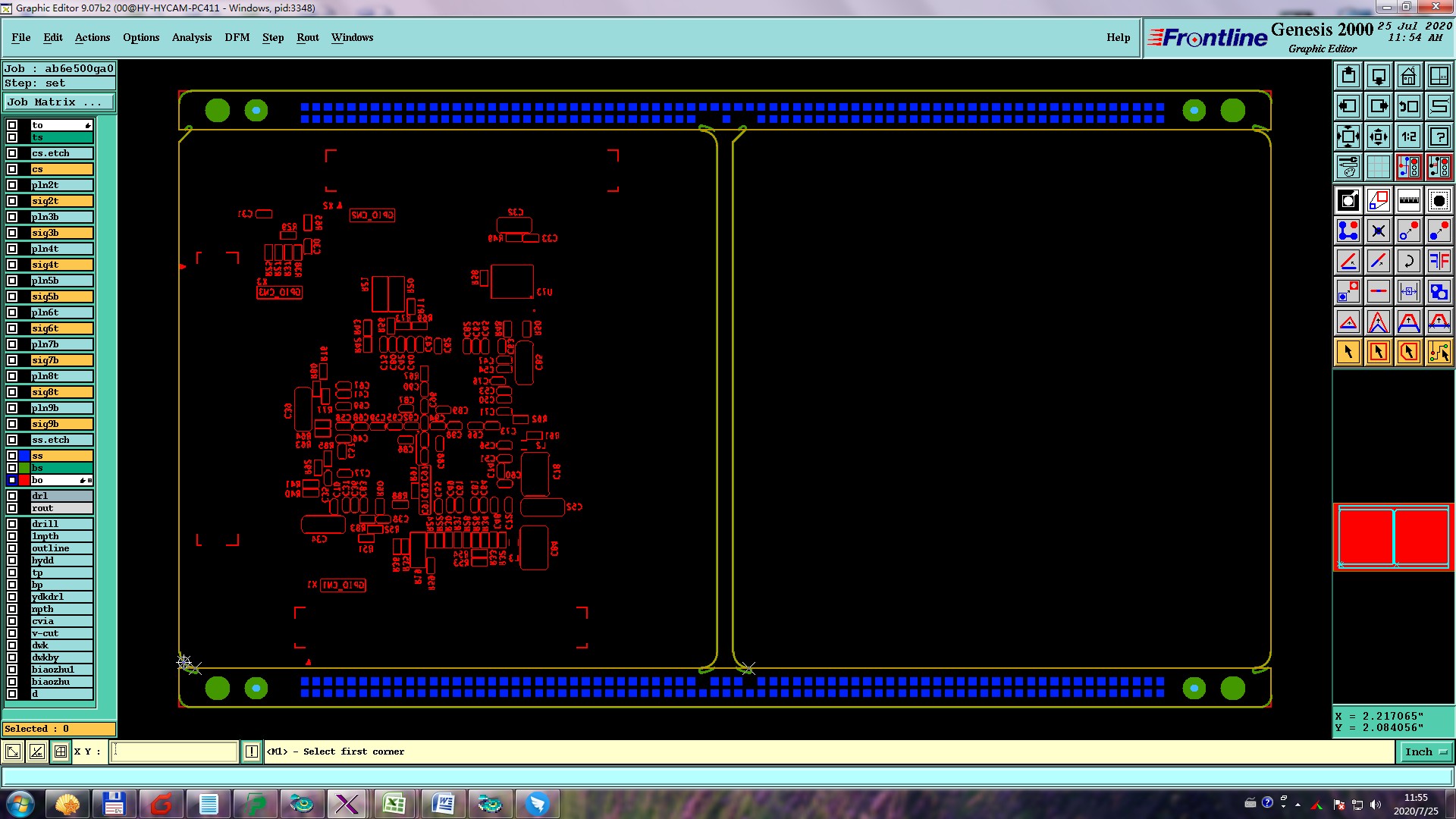This screenshot has height=819, width=1456.
Task: Select the mirror FF tool icon
Action: (1439, 261)
